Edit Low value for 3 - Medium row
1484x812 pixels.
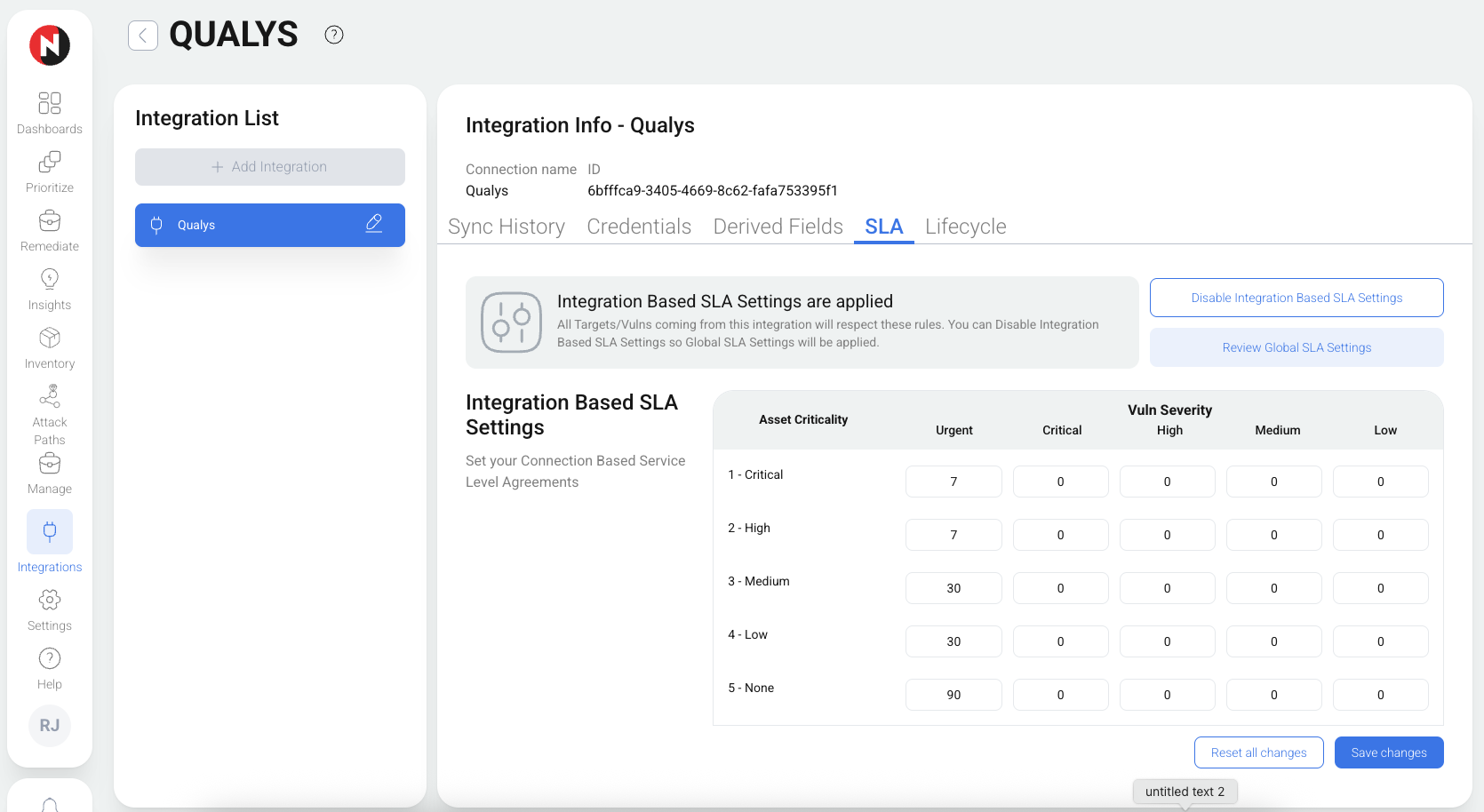pyautogui.click(x=1381, y=588)
